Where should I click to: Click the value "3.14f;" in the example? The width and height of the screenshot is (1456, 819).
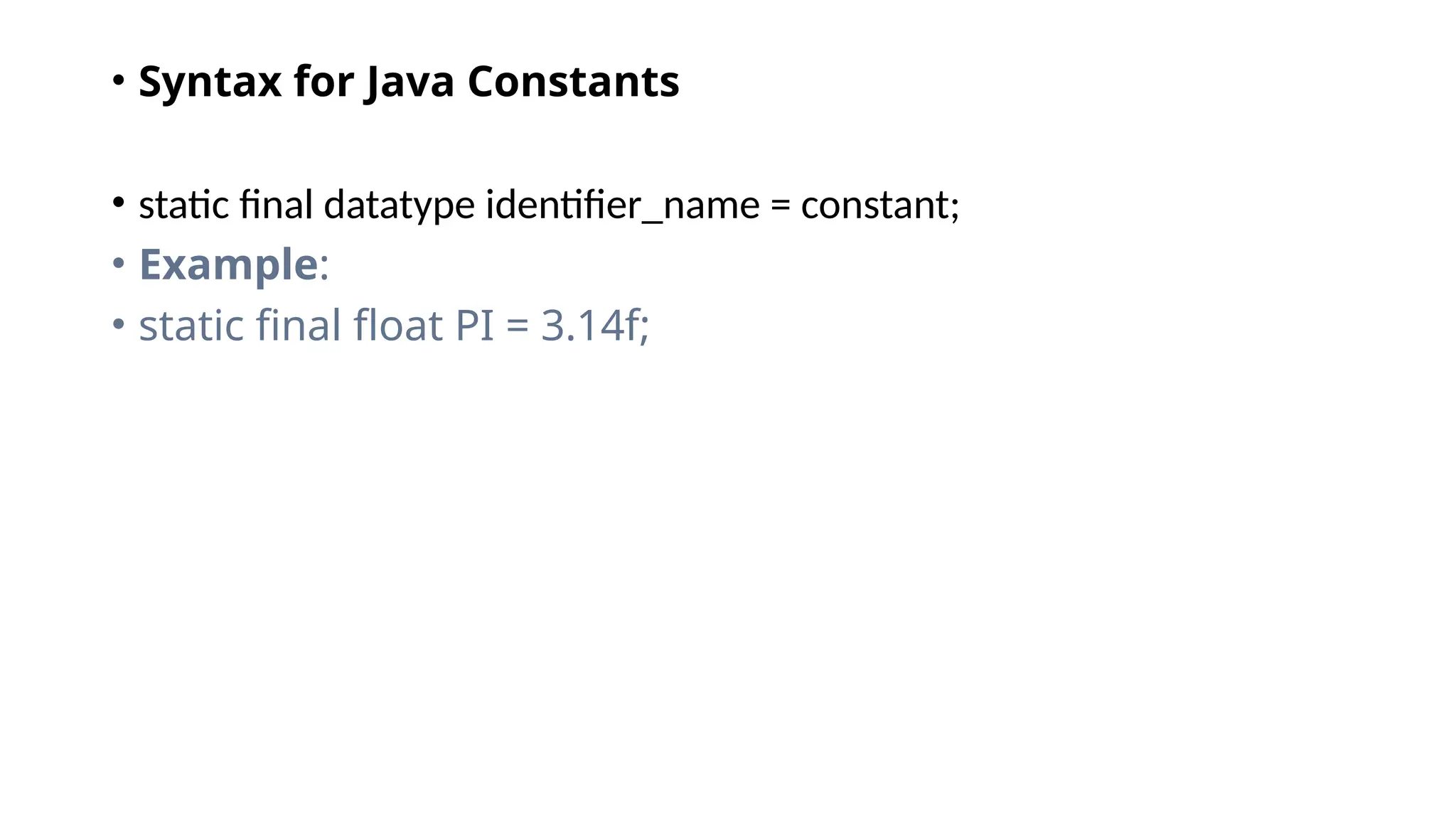(595, 325)
